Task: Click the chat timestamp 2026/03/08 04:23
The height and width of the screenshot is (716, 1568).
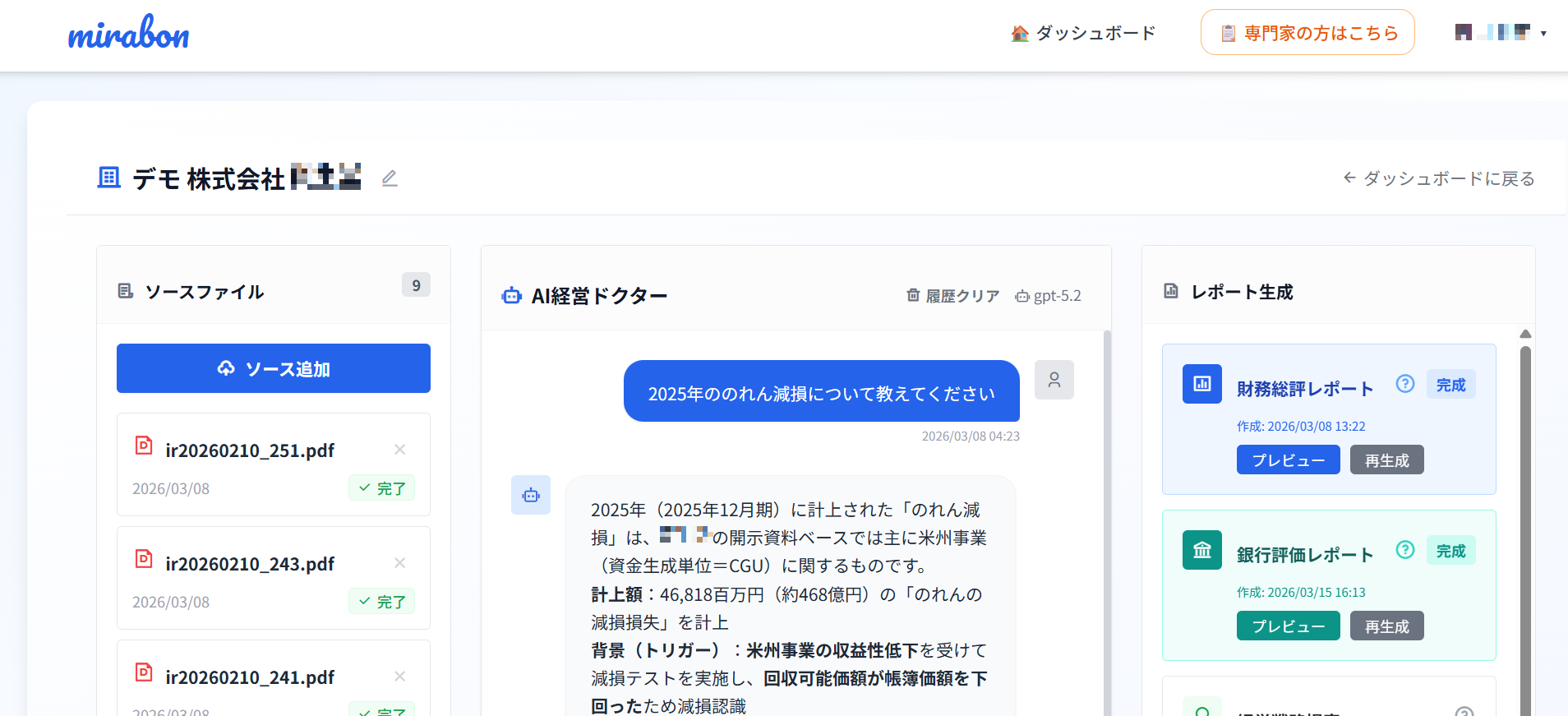Action: [971, 437]
